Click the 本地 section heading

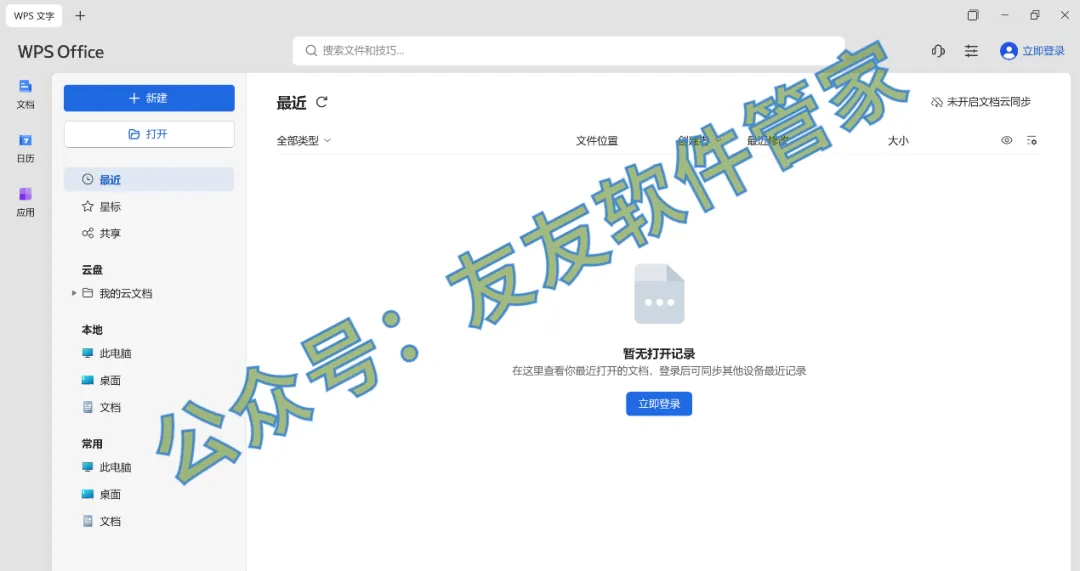tap(92, 330)
